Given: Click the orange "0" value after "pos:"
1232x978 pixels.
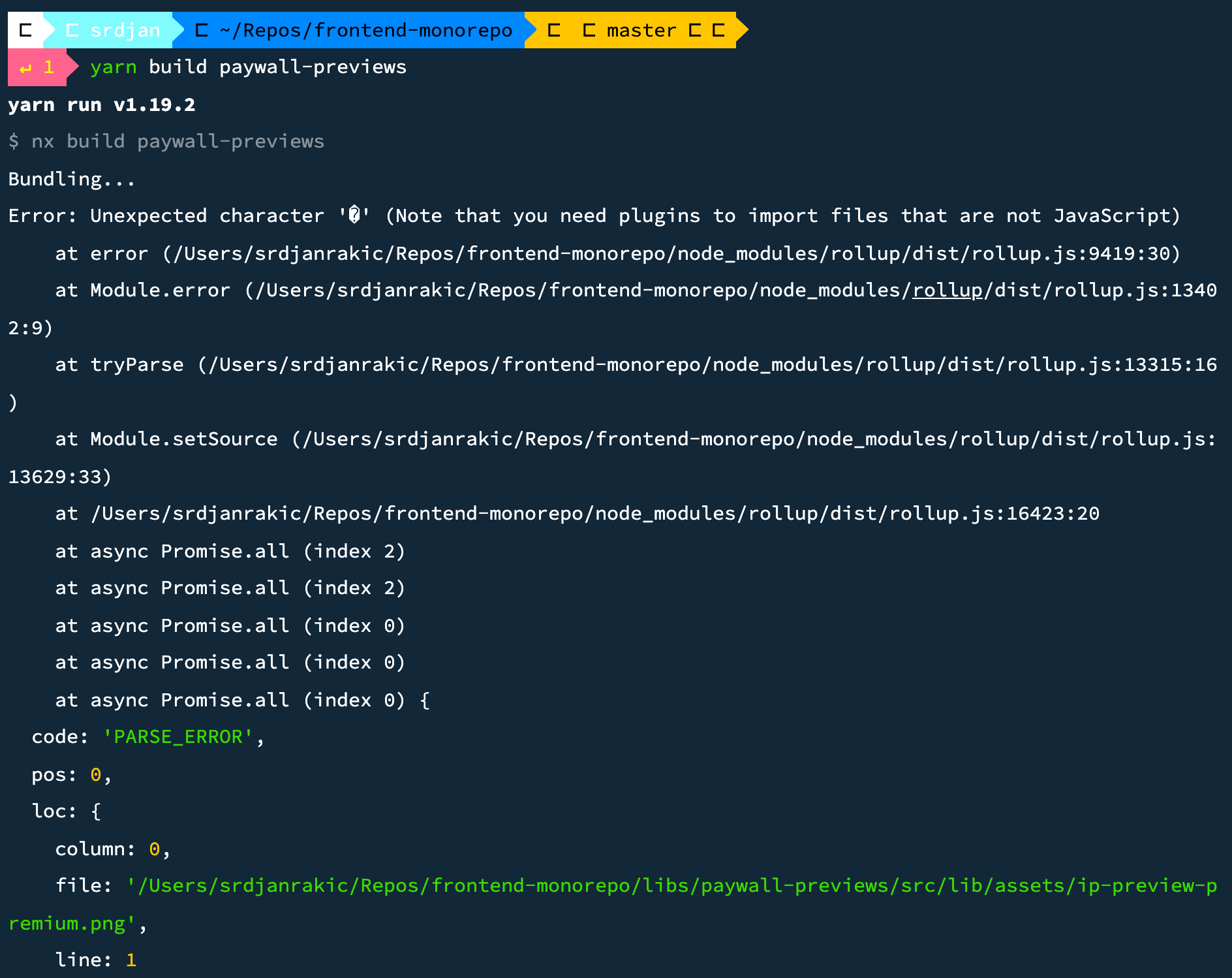Looking at the screenshot, I should 95,774.
